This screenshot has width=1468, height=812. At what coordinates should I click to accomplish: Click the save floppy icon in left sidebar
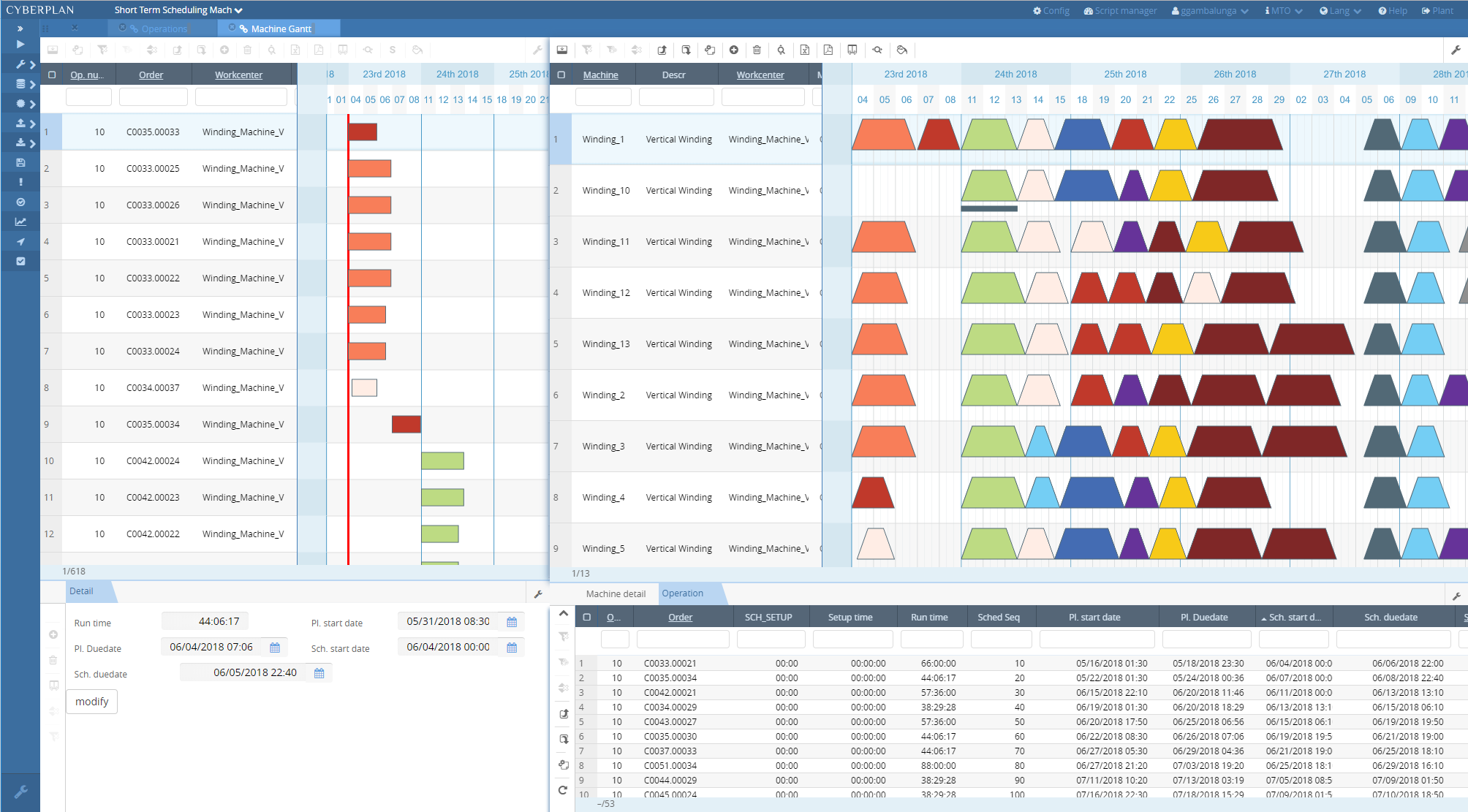[20, 162]
